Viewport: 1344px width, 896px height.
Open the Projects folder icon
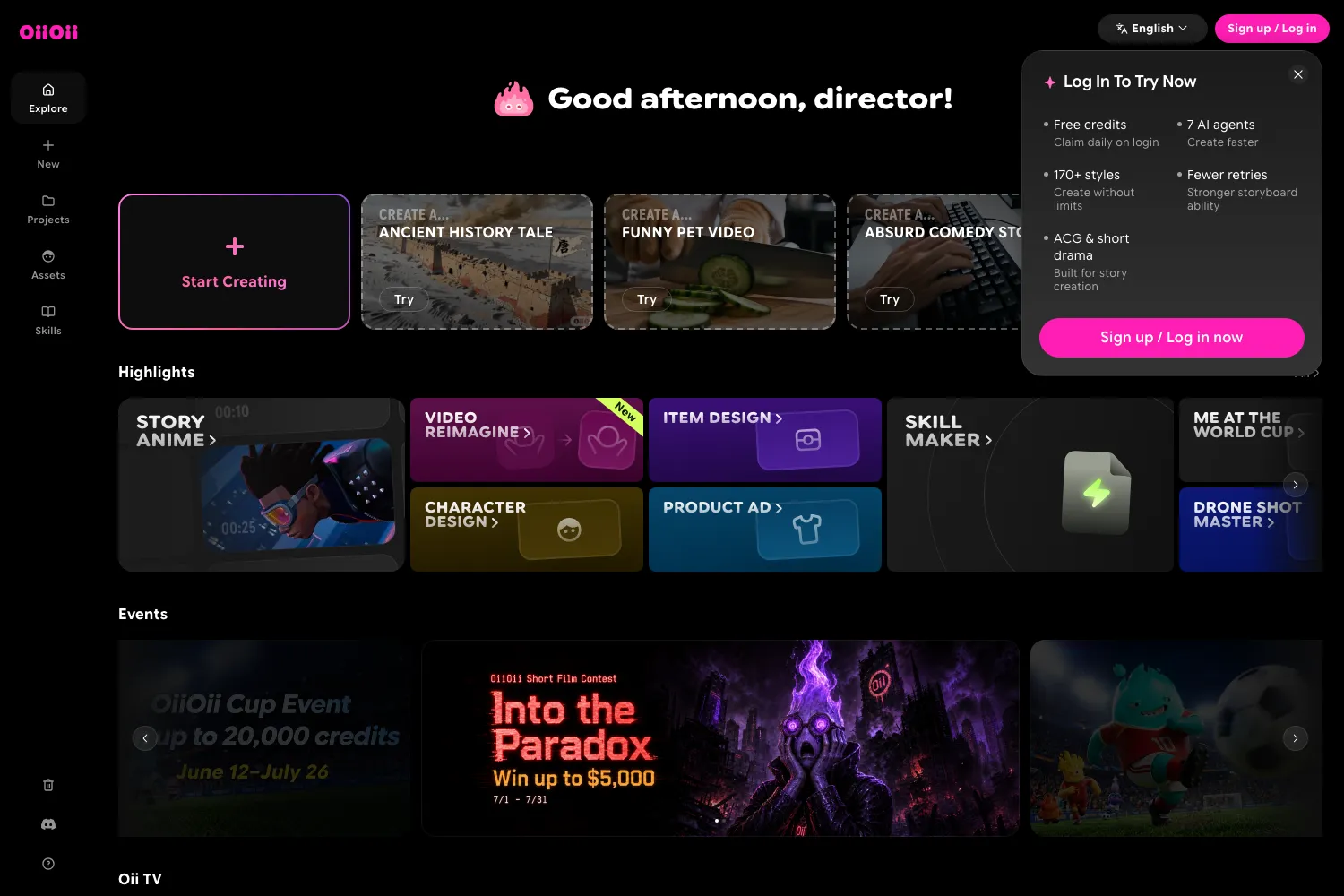click(x=48, y=201)
